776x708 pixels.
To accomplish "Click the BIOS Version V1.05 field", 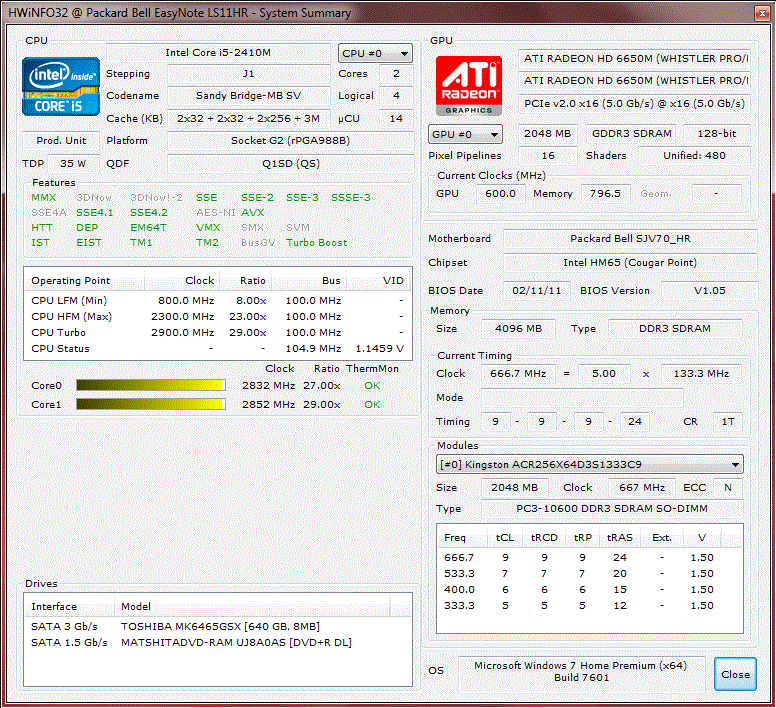I will pos(709,290).
